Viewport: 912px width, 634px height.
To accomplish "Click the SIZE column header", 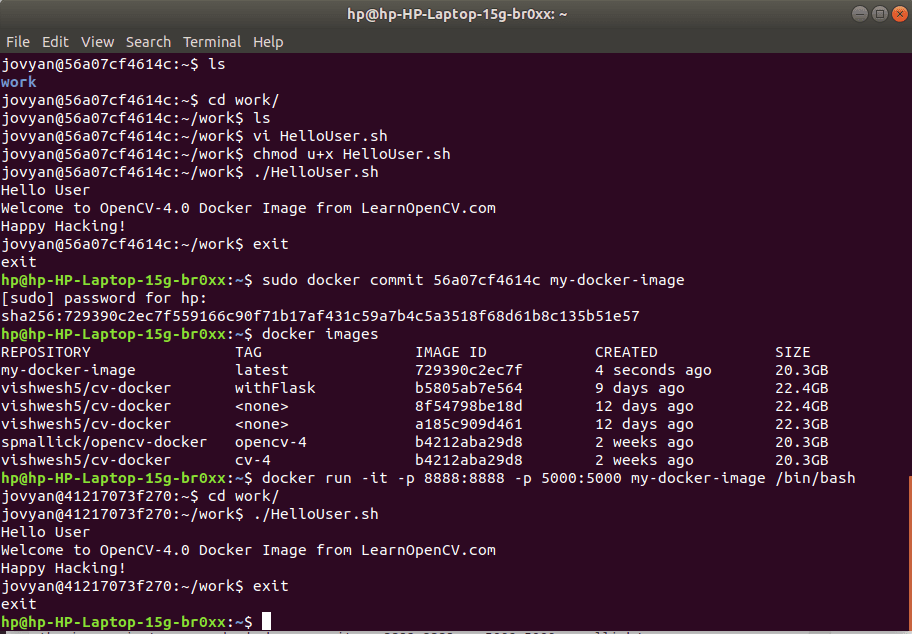I will tap(792, 352).
